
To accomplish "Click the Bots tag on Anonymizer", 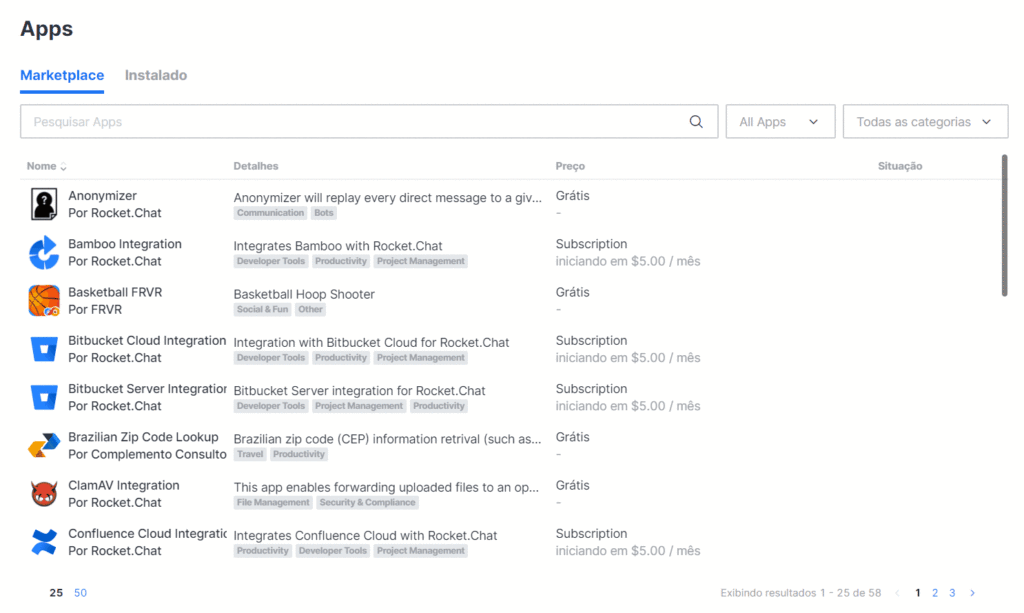I will 323,213.
